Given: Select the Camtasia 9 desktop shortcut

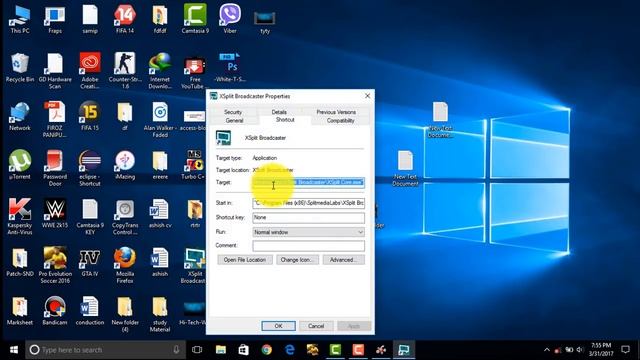Looking at the screenshot, I should click(195, 19).
